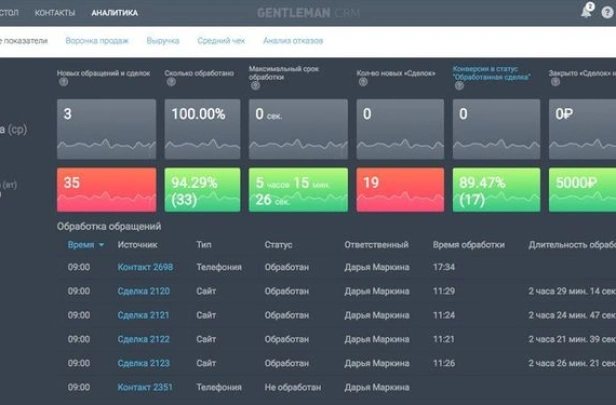Switch to 'Воронка продаж' tab
This screenshot has width=616, height=405.
(x=96, y=41)
